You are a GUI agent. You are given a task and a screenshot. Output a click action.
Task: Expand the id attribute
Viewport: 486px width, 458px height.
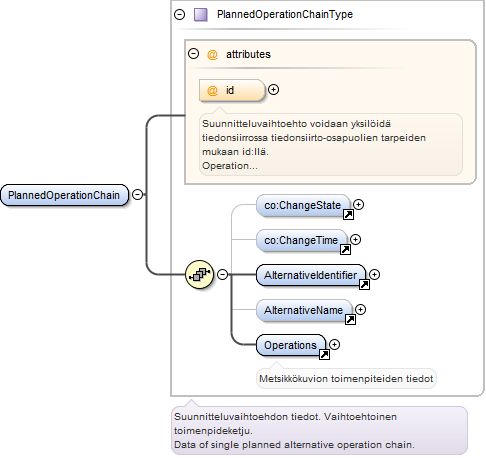273,90
